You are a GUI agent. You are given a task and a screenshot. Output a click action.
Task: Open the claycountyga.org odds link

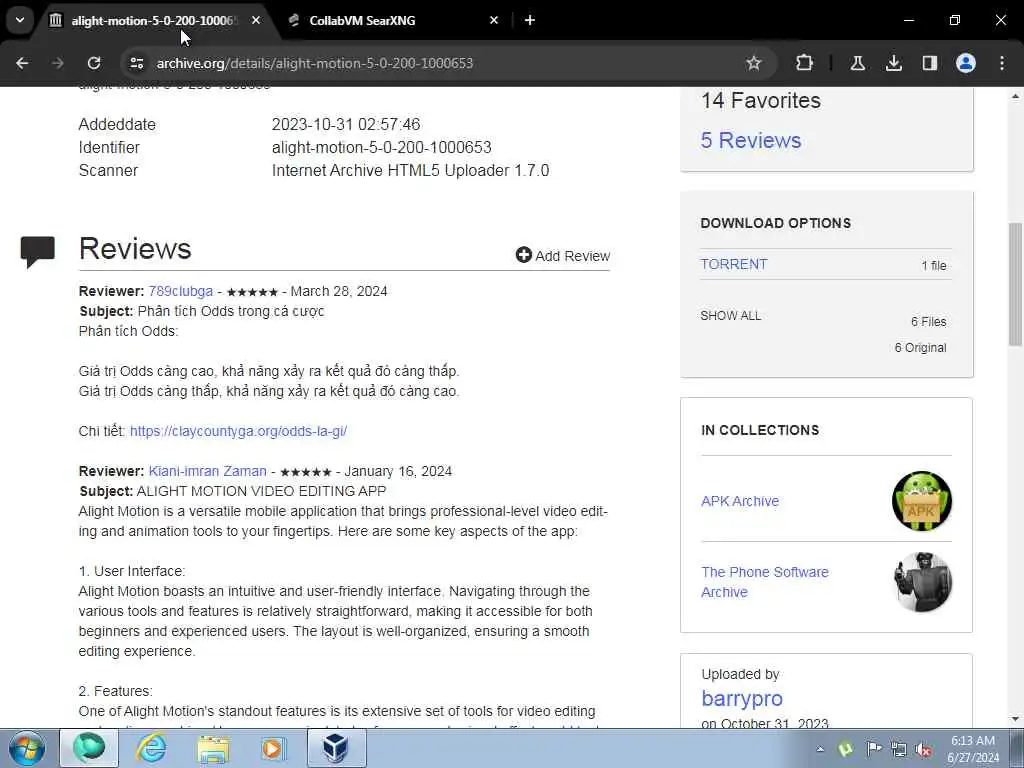(x=238, y=431)
